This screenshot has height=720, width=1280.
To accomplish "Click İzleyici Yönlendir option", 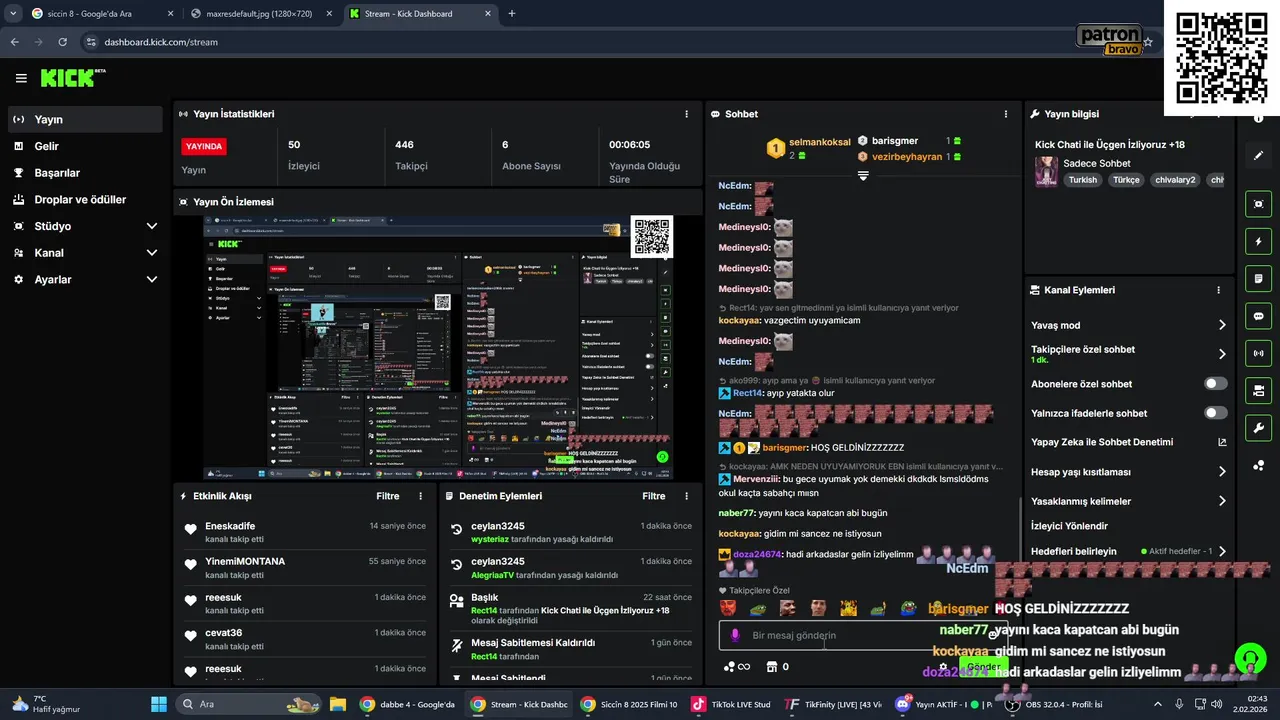I will pyautogui.click(x=1069, y=526).
